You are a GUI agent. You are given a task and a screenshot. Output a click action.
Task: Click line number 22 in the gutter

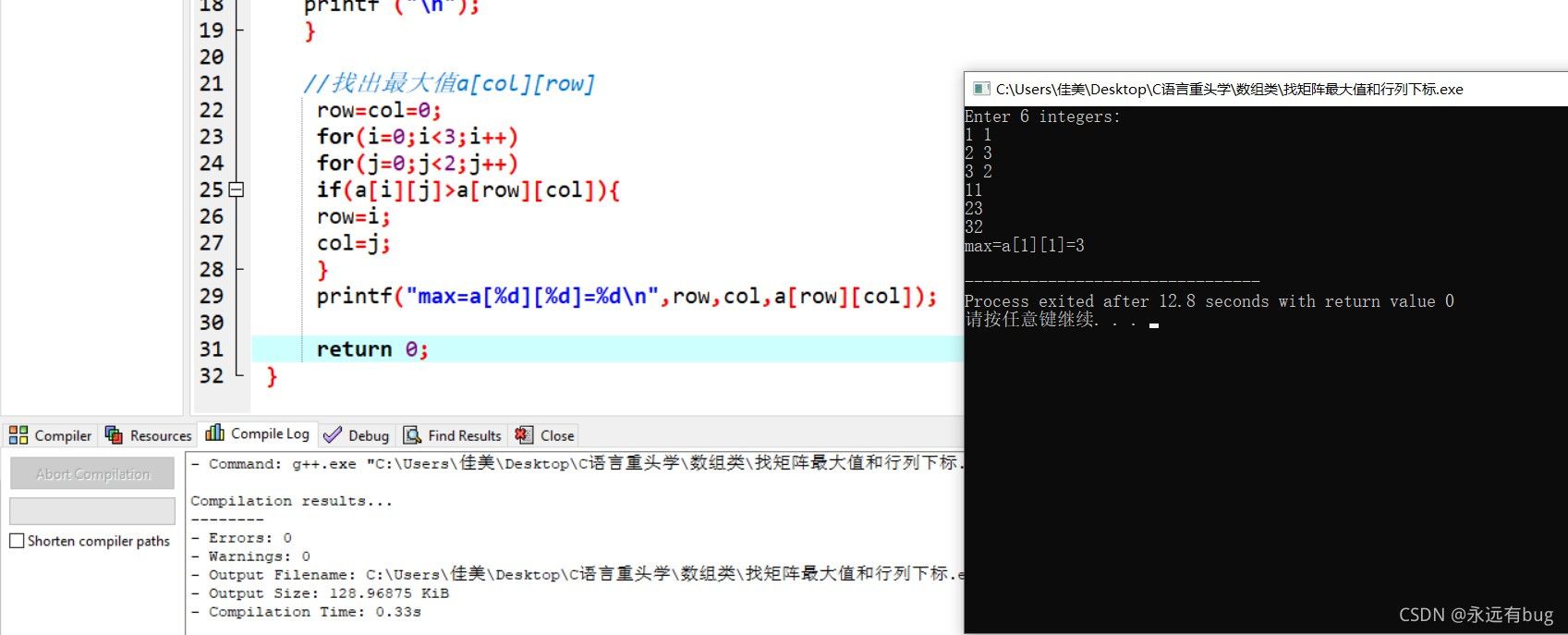tap(212, 110)
